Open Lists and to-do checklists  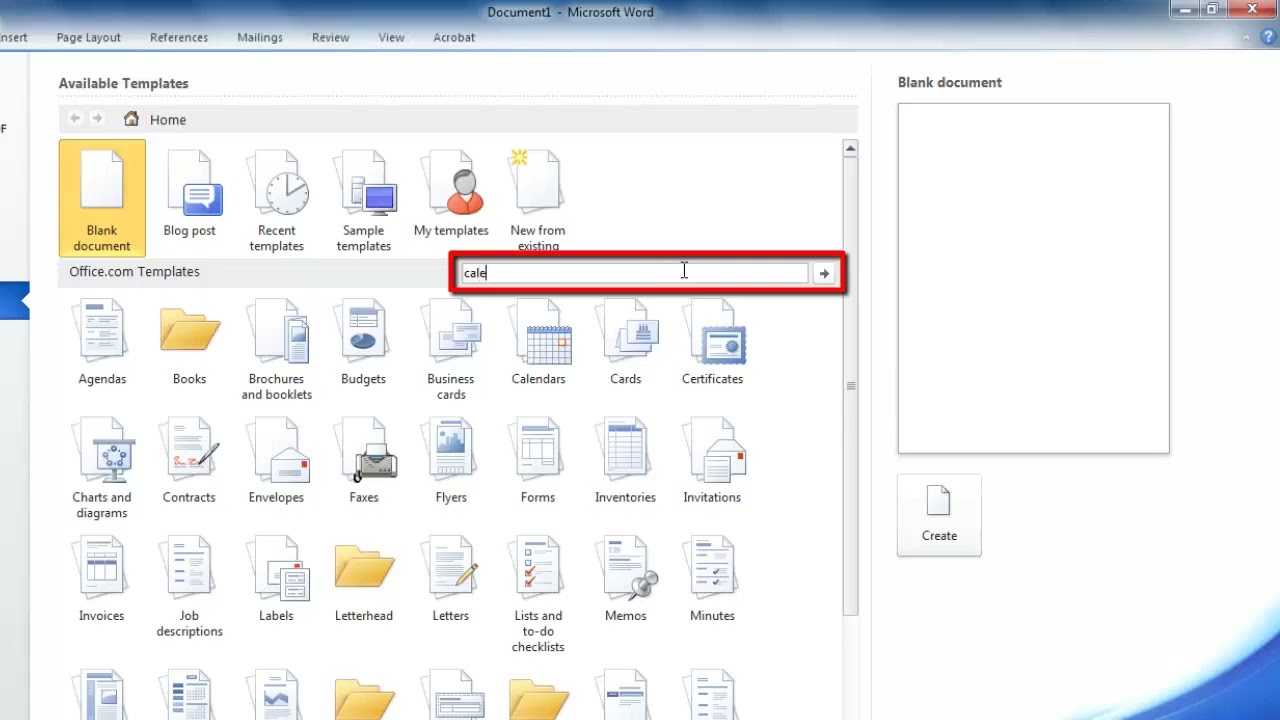[538, 594]
